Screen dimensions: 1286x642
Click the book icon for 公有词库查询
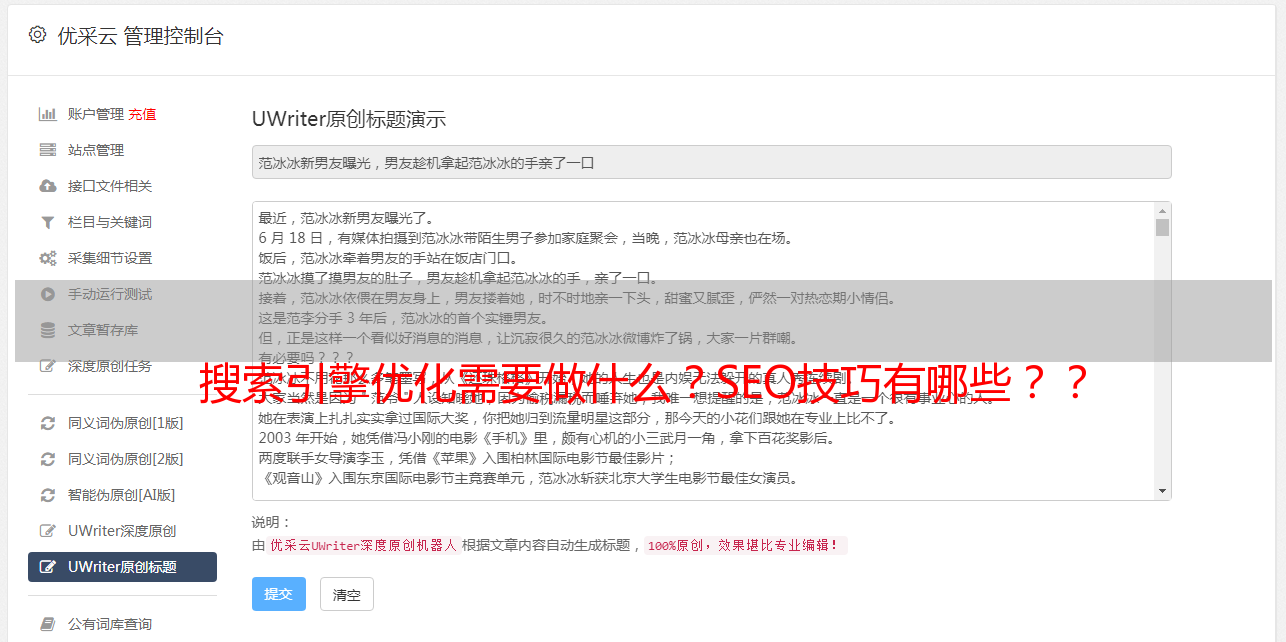point(47,624)
